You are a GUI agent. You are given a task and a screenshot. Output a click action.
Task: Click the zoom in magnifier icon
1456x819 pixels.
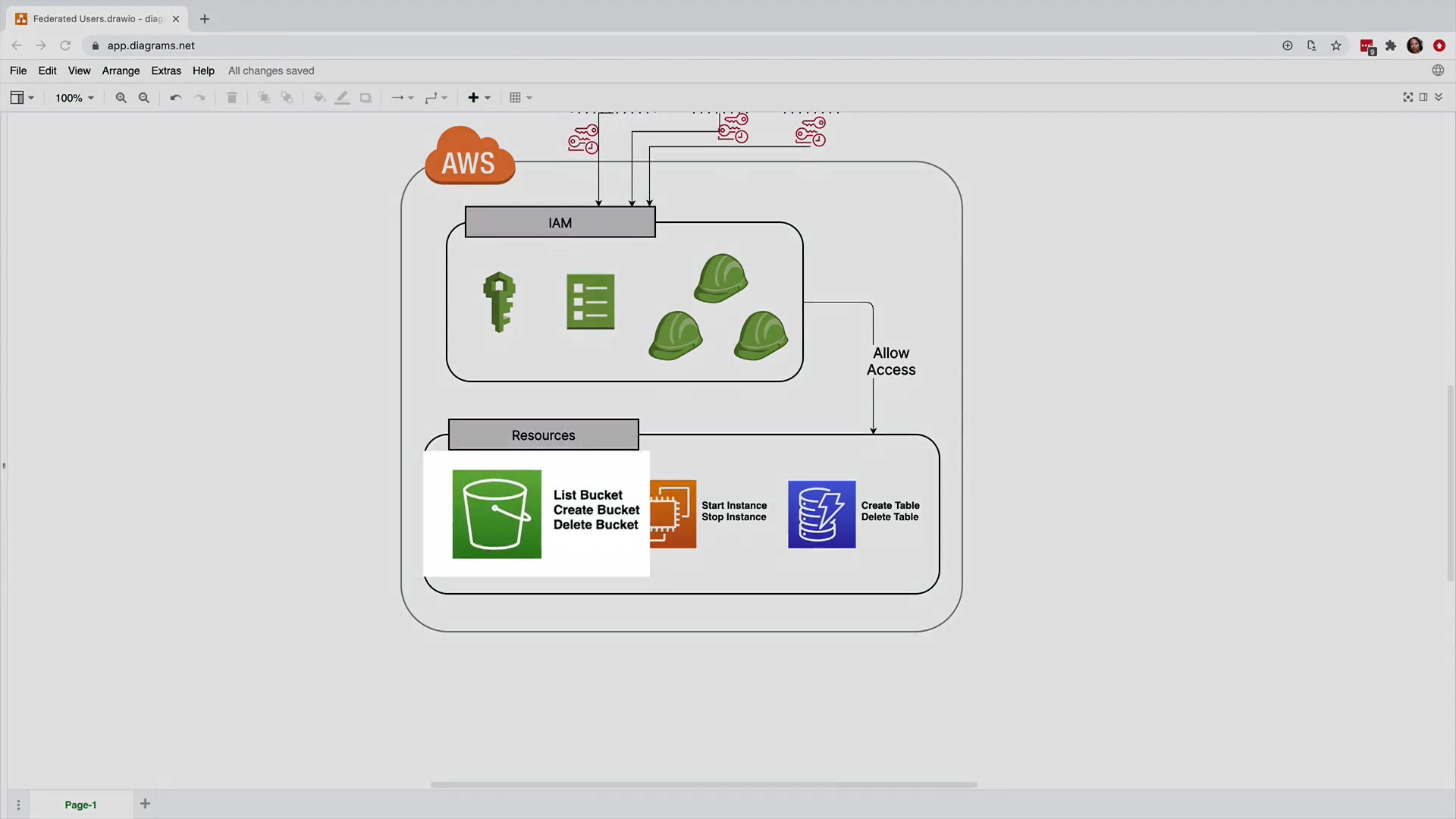pyautogui.click(x=121, y=98)
